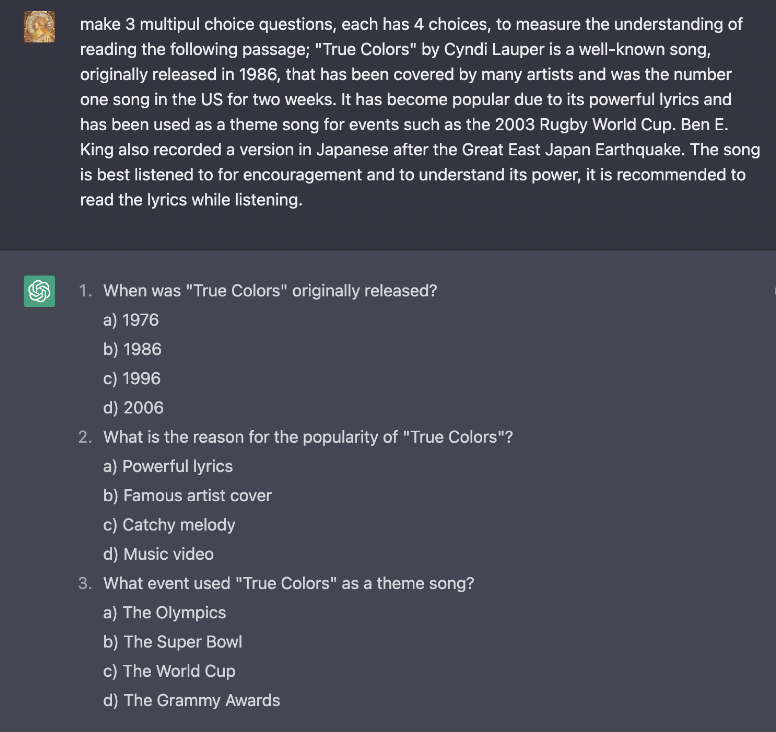The width and height of the screenshot is (776, 732).
Task: Click the user profile avatar
Action: (x=40, y=27)
